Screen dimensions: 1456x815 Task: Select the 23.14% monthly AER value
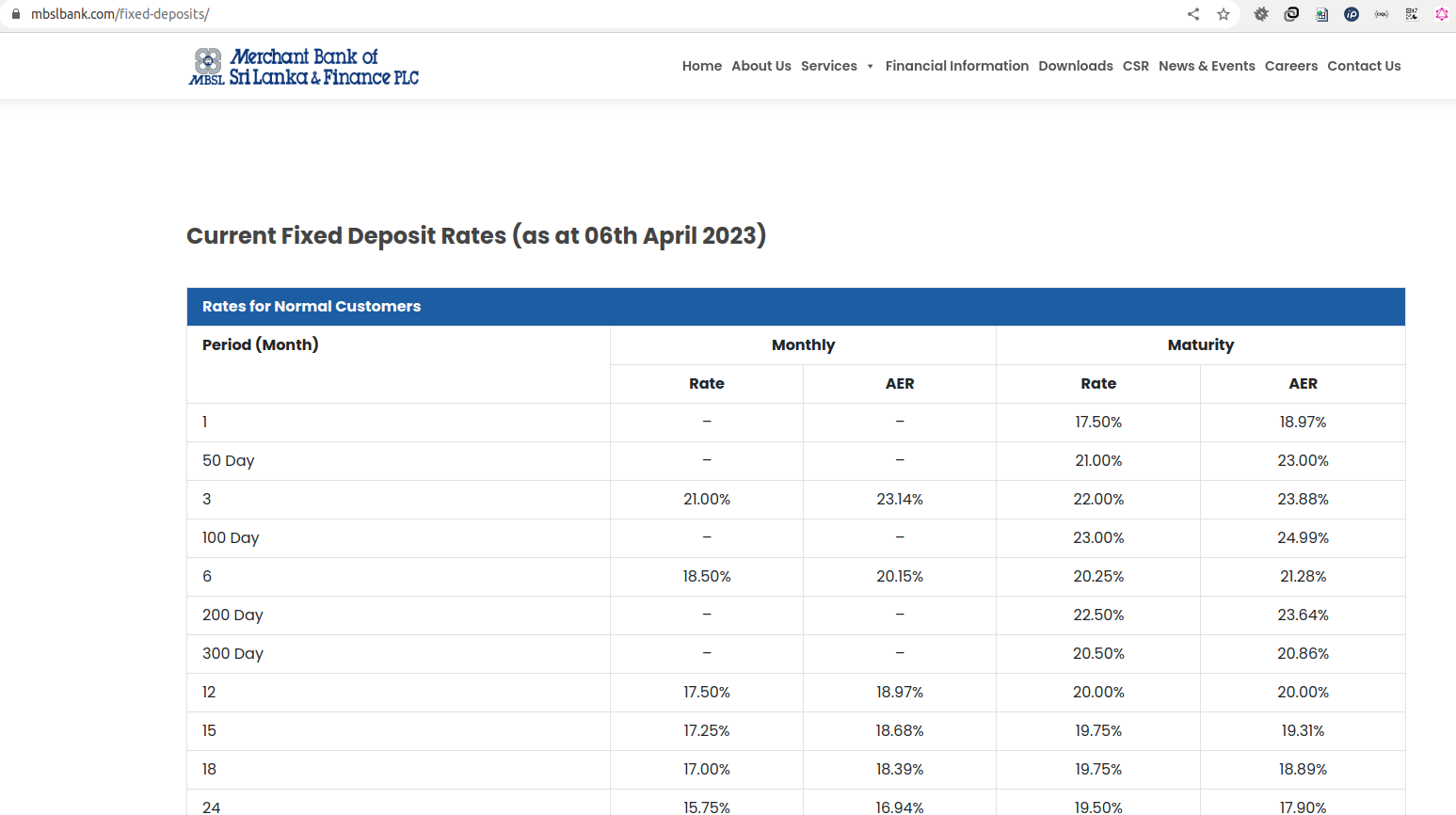[x=900, y=500]
